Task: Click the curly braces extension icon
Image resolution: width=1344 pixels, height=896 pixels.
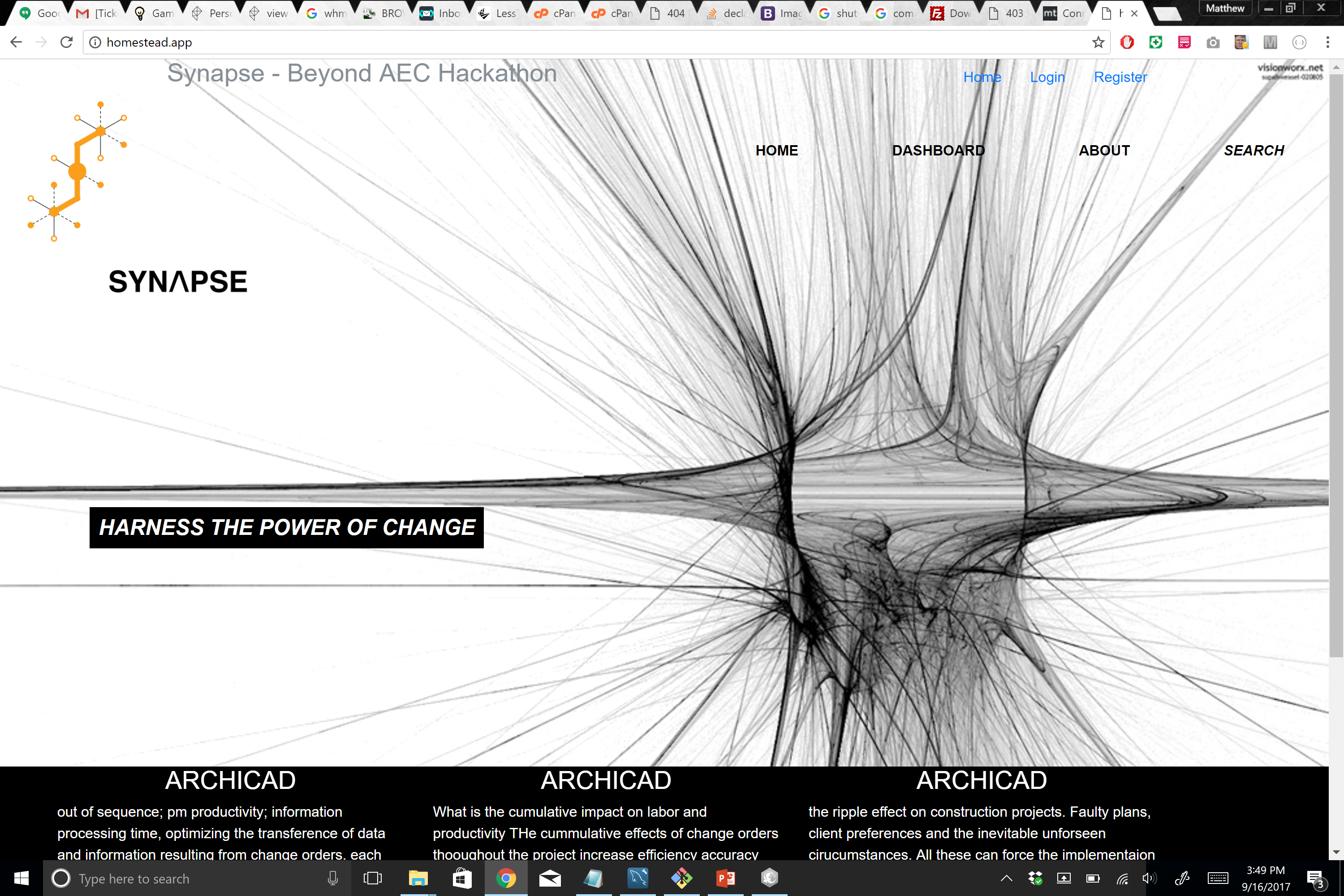Action: pyautogui.click(x=1299, y=42)
